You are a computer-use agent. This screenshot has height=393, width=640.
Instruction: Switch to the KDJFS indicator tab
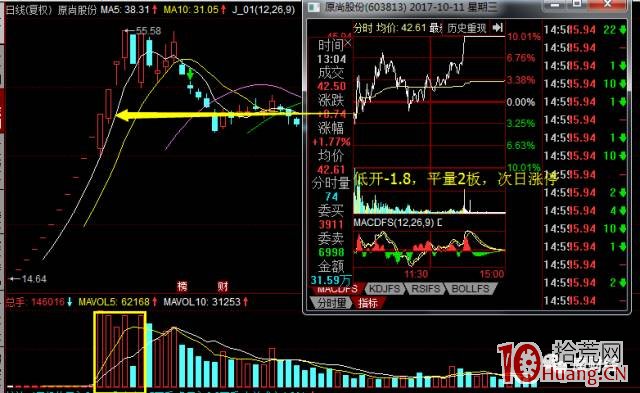pos(384,289)
